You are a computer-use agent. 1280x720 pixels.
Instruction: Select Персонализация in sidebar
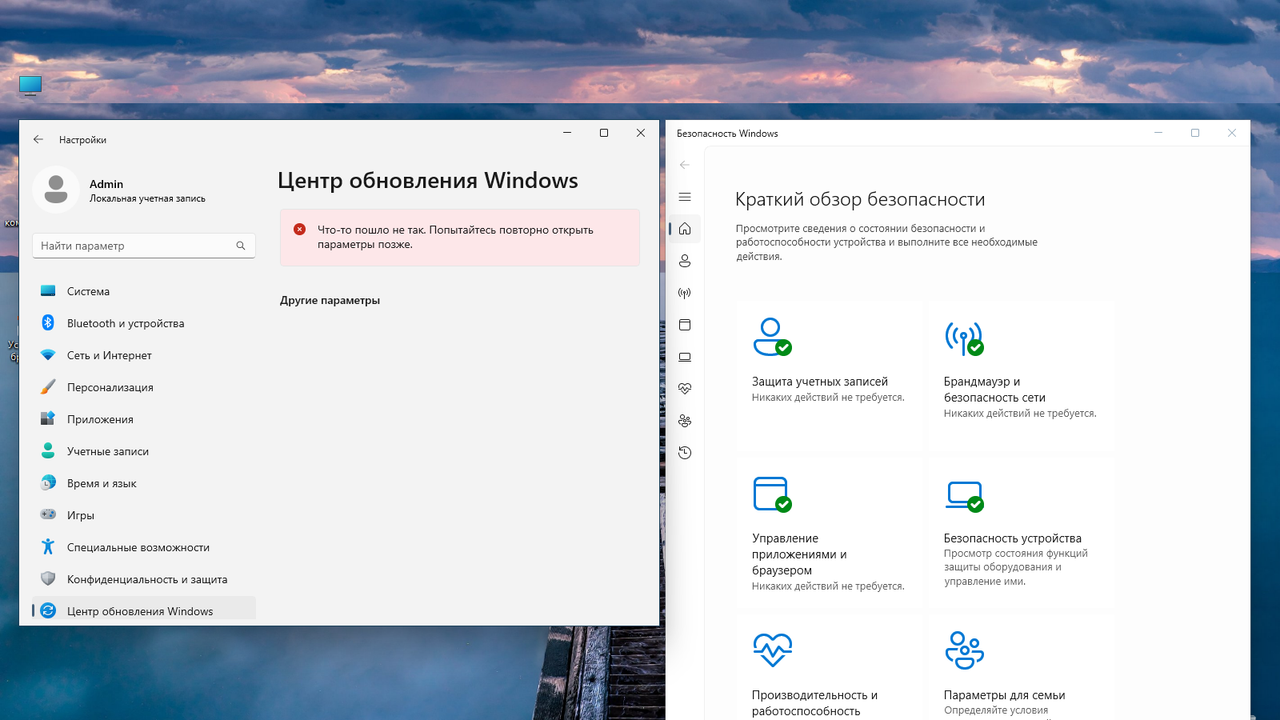click(144, 387)
